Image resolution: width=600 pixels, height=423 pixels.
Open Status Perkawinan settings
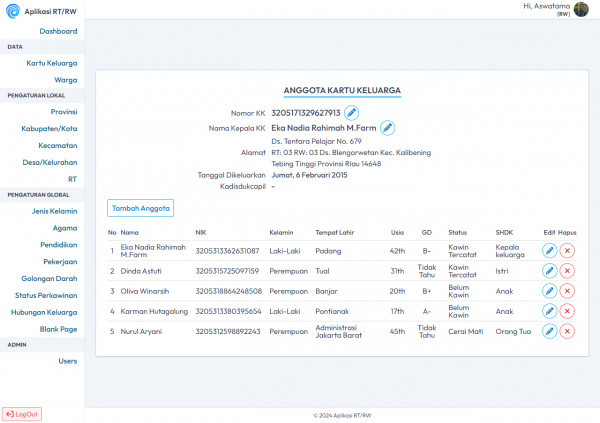[46, 296]
